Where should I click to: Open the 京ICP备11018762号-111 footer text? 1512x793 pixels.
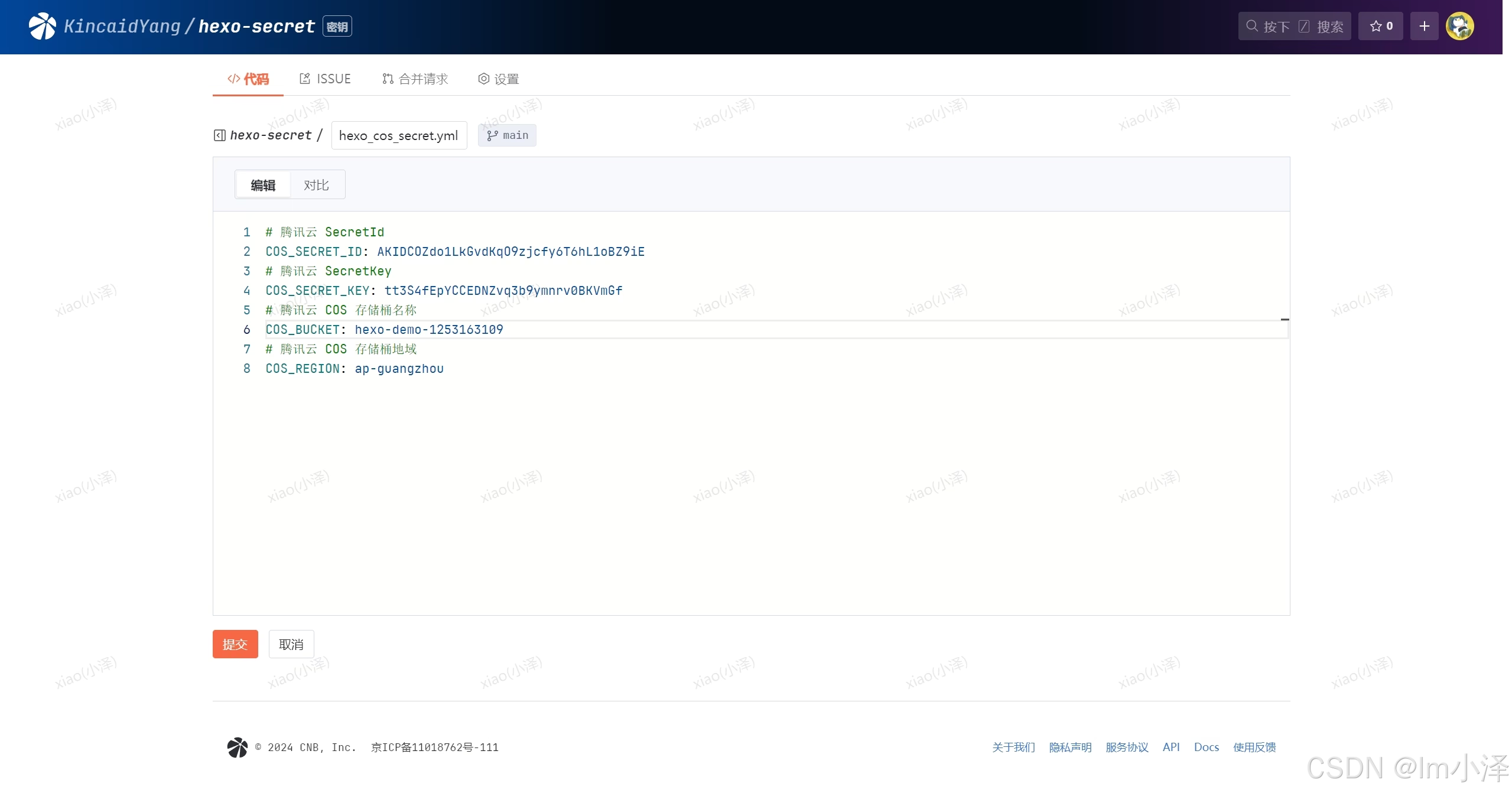tap(435, 747)
